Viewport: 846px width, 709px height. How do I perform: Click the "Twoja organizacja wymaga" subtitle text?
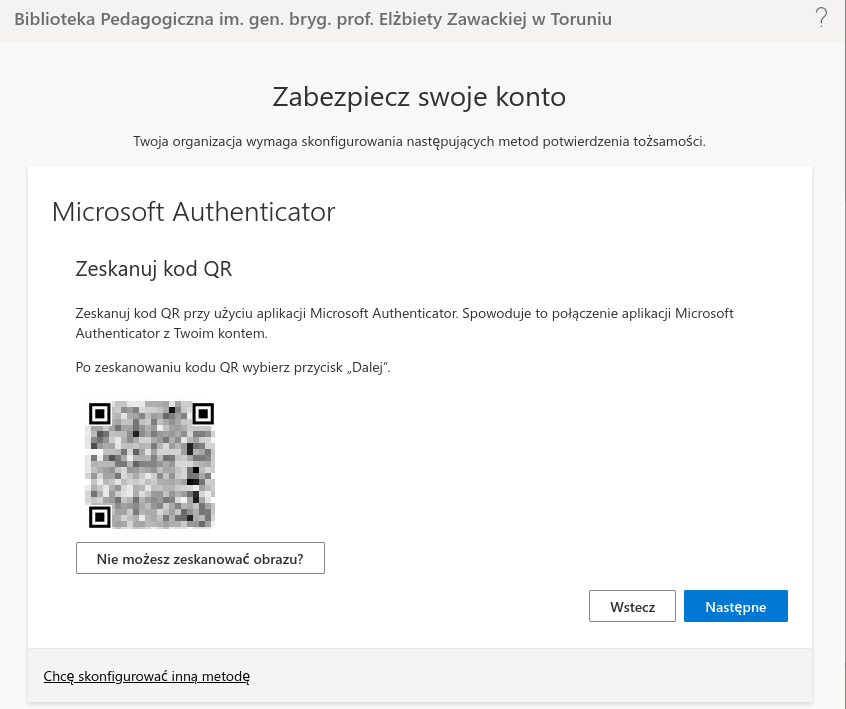(x=419, y=141)
